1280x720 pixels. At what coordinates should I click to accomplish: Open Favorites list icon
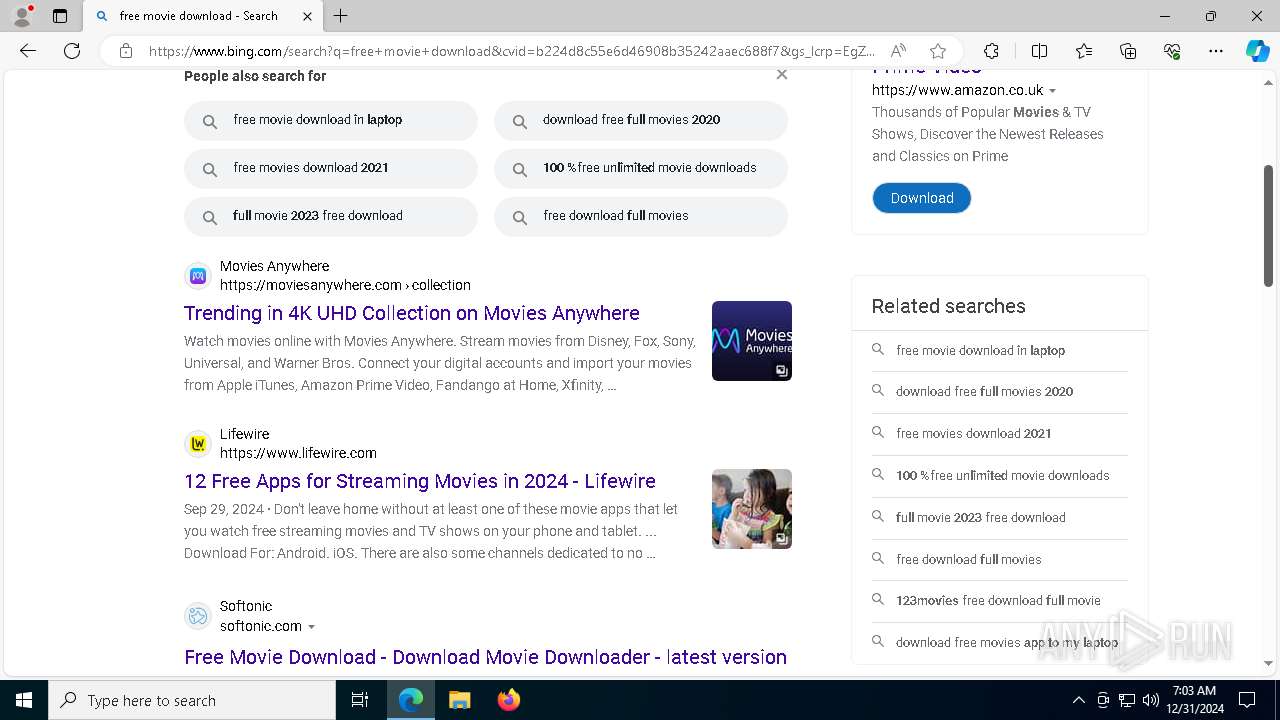(x=1084, y=51)
